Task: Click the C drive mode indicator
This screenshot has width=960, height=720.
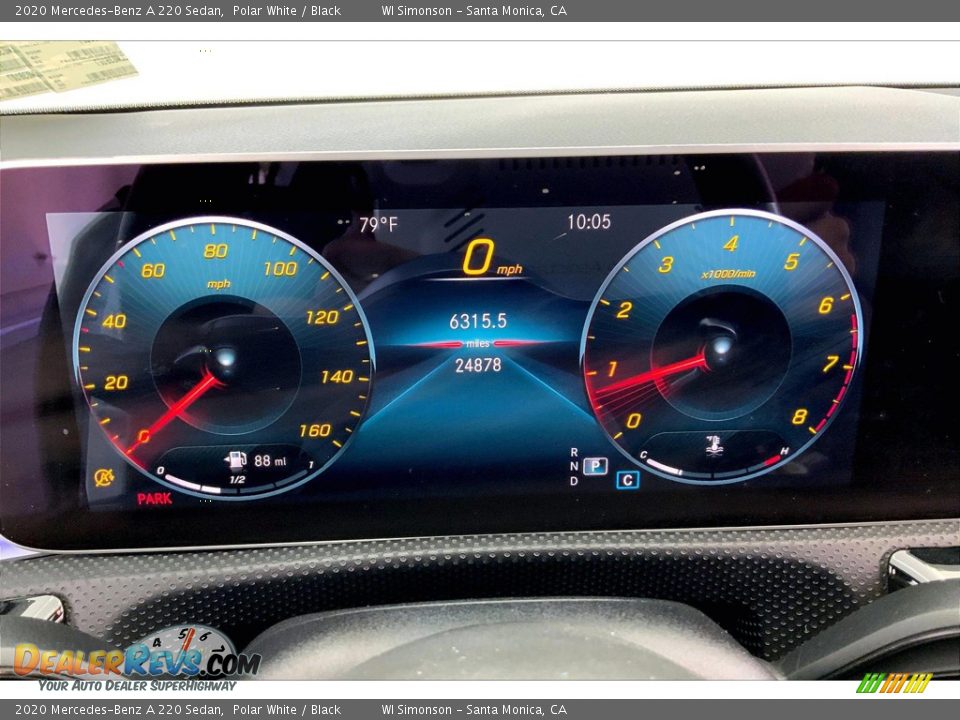Action: (628, 481)
